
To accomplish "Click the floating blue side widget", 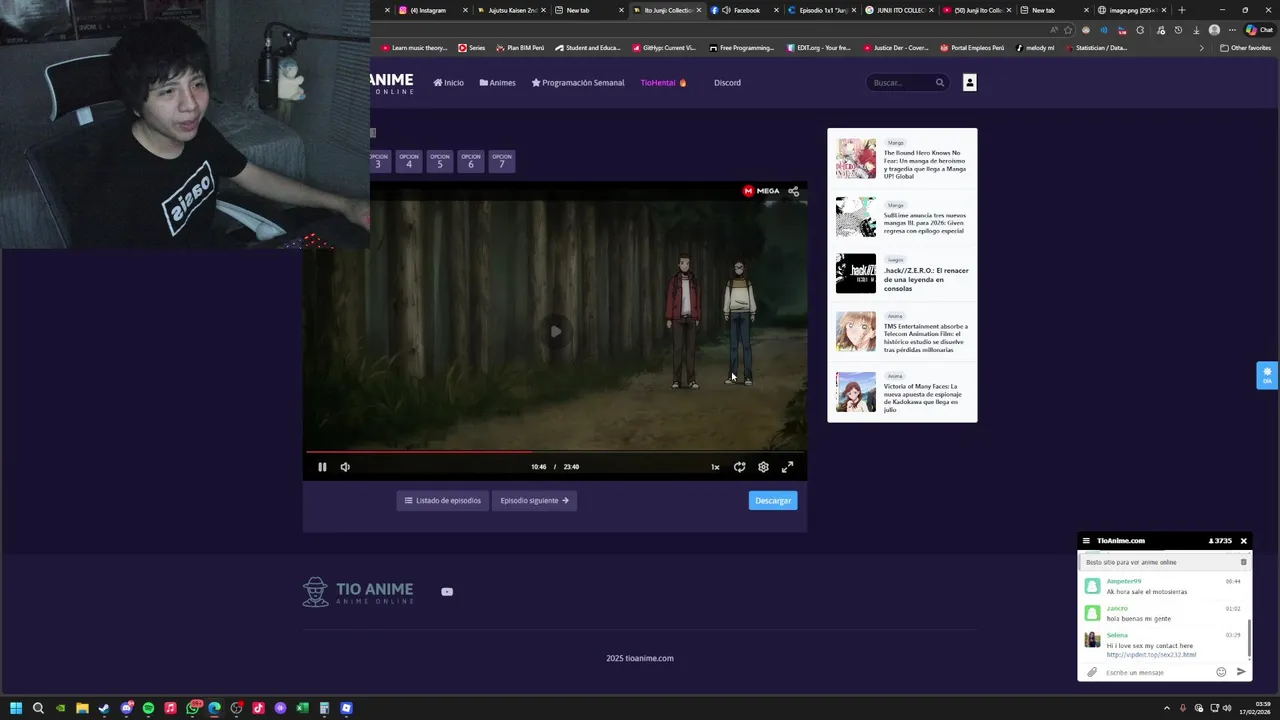I will point(1267,375).
